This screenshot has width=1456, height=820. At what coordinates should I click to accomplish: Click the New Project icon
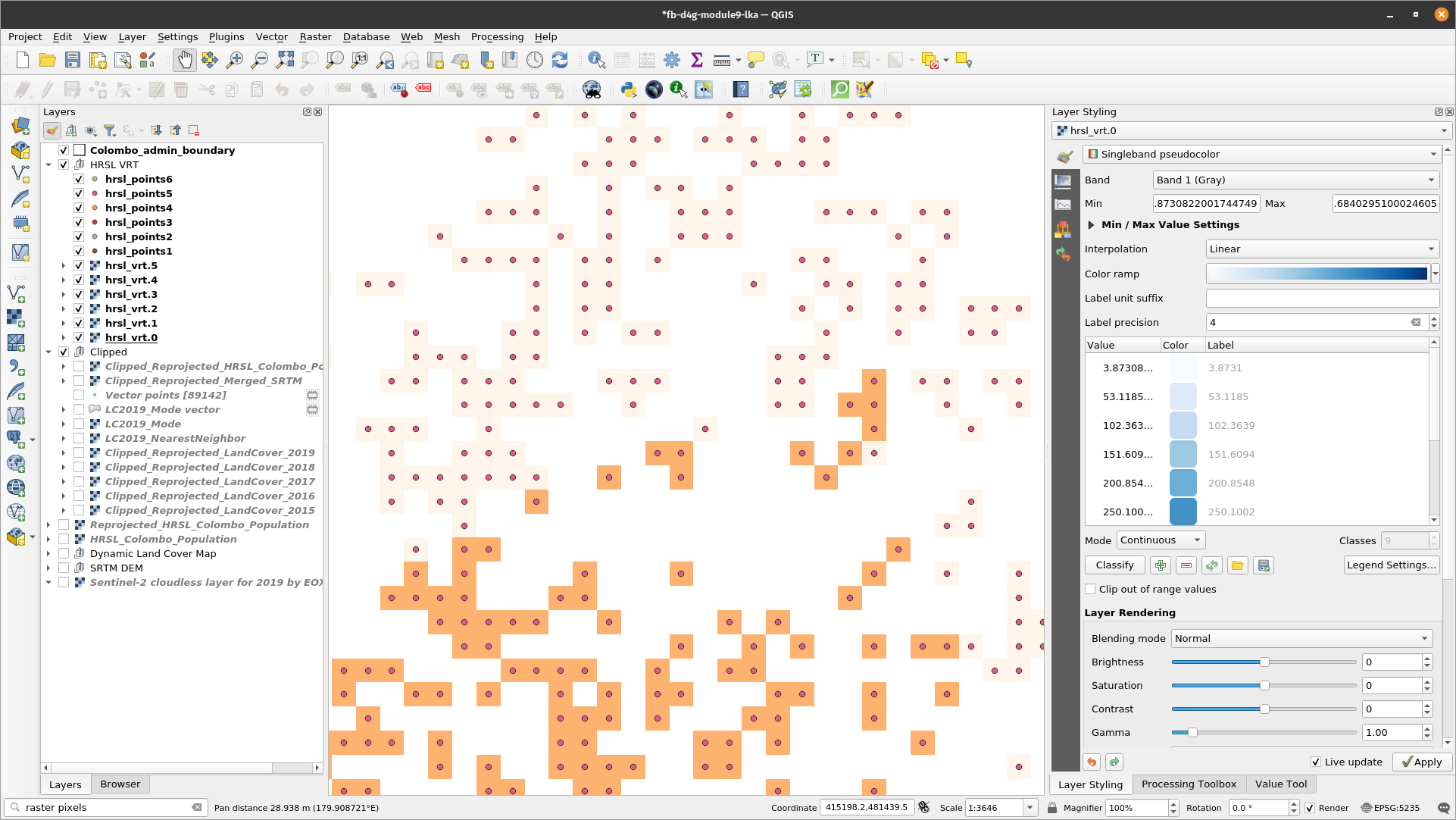click(x=23, y=61)
